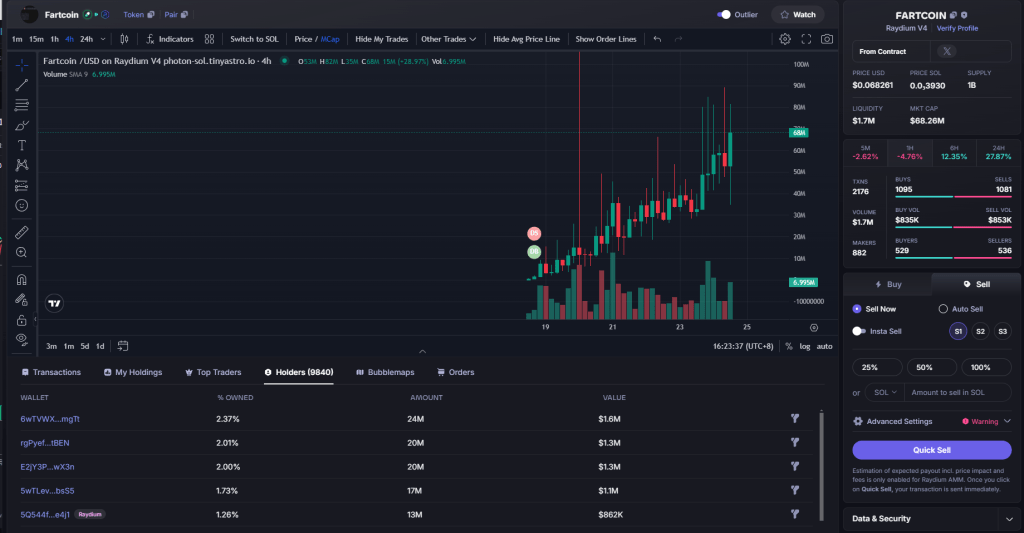Open the Other Trades dropdown
Viewport: 1024px width, 533px height.
click(449, 39)
